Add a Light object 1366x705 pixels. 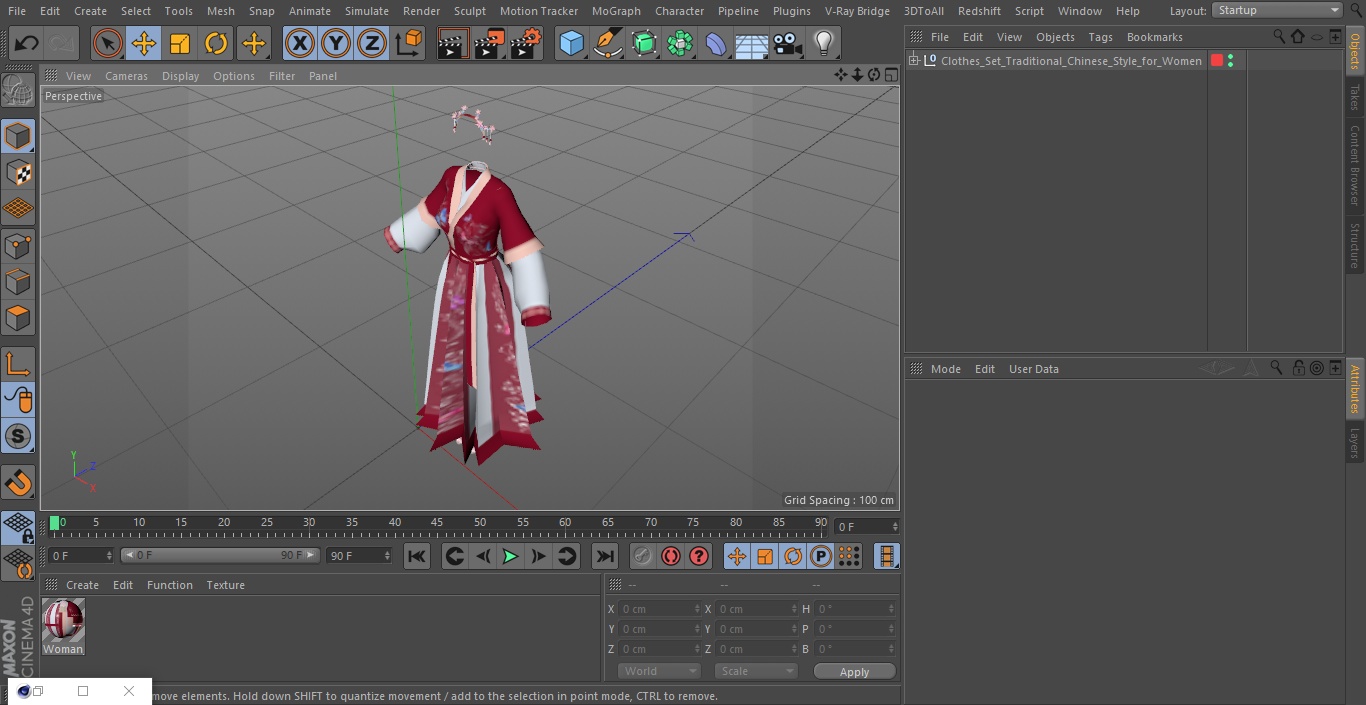pos(823,43)
